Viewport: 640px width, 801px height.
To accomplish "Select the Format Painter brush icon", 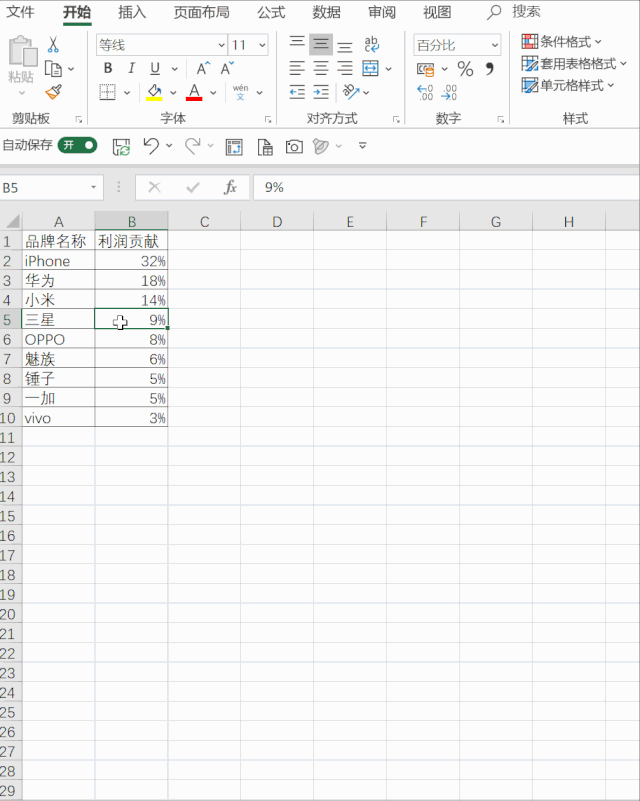I will [54, 92].
